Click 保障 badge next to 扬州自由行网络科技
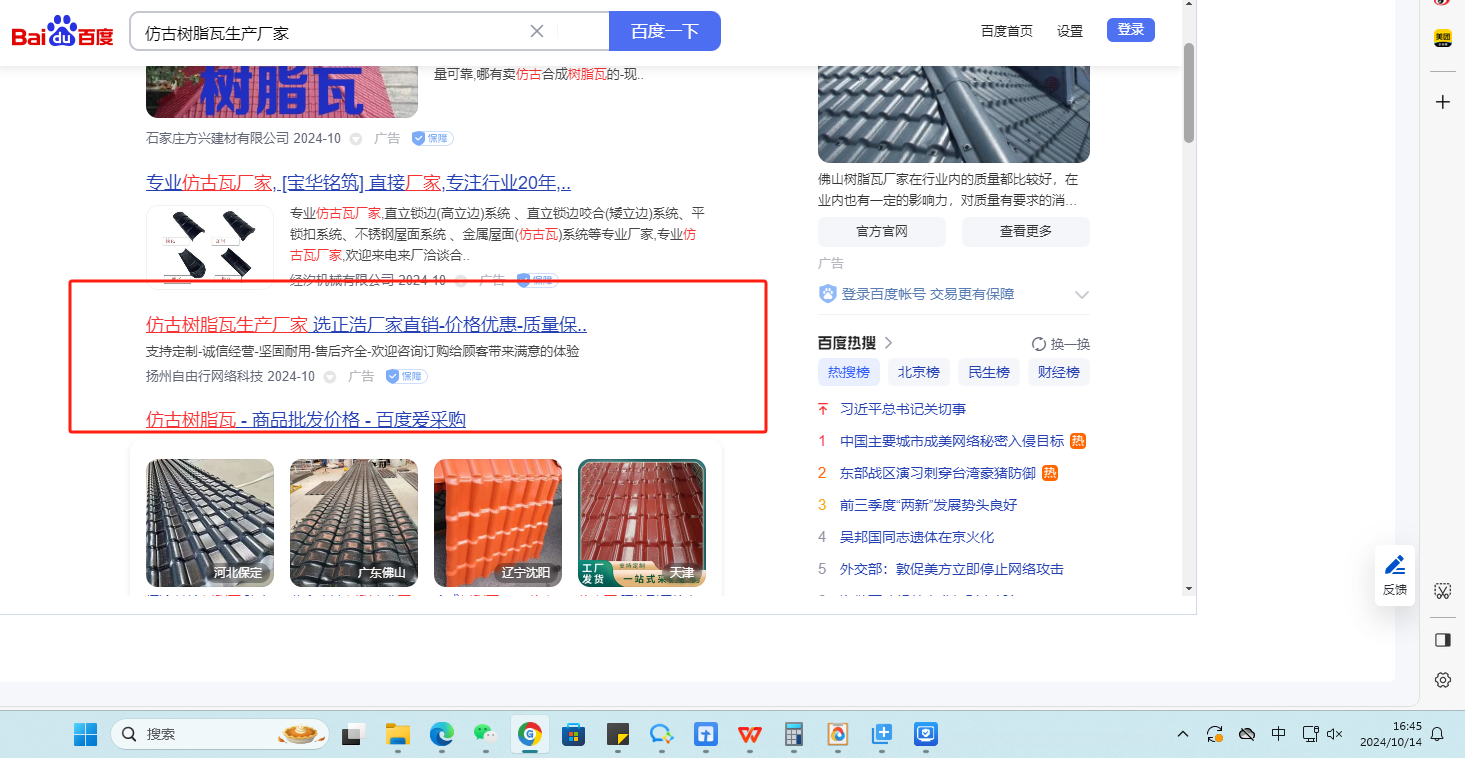The height and width of the screenshot is (758, 1465). click(x=406, y=376)
